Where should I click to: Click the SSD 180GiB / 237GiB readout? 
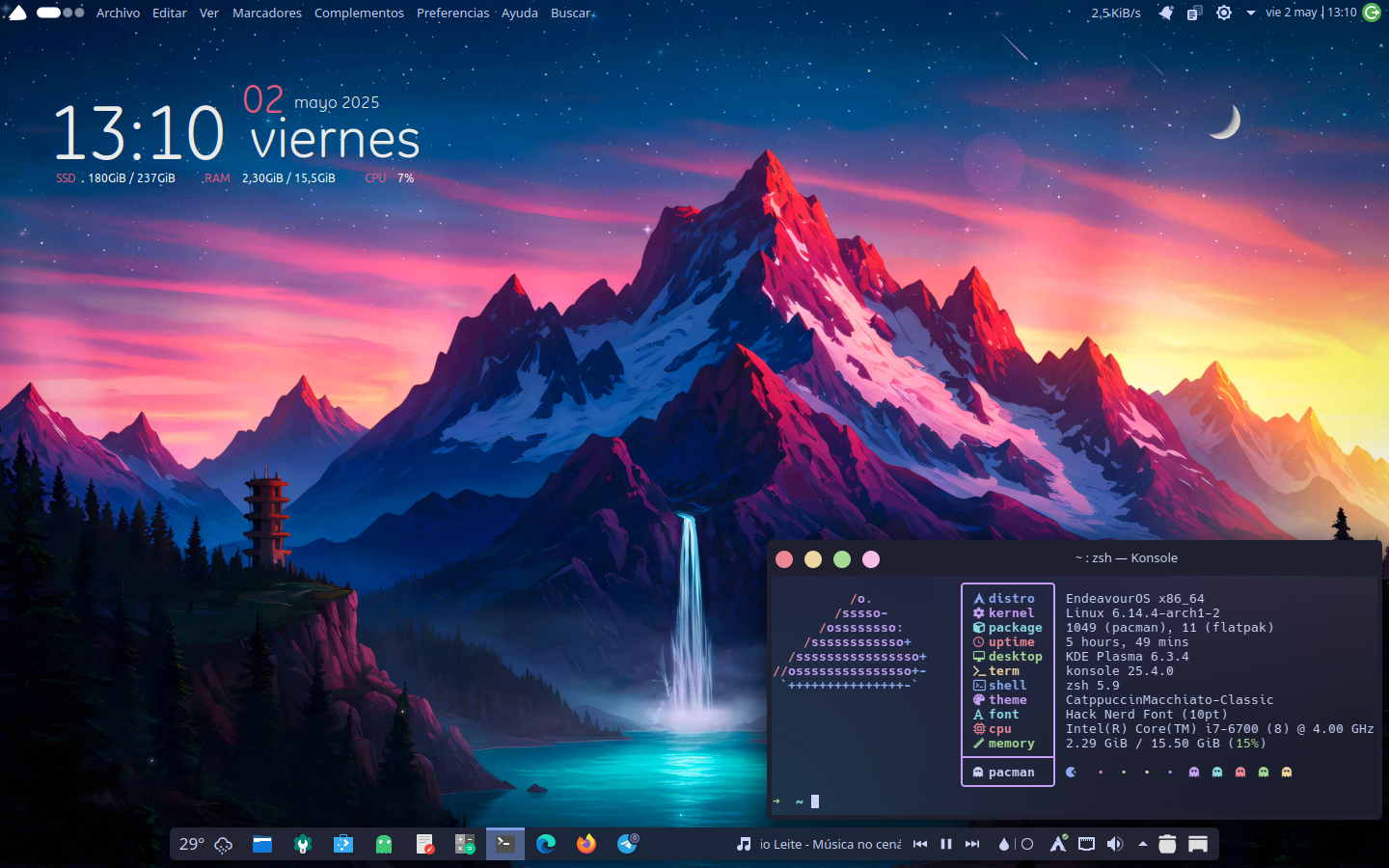click(116, 178)
